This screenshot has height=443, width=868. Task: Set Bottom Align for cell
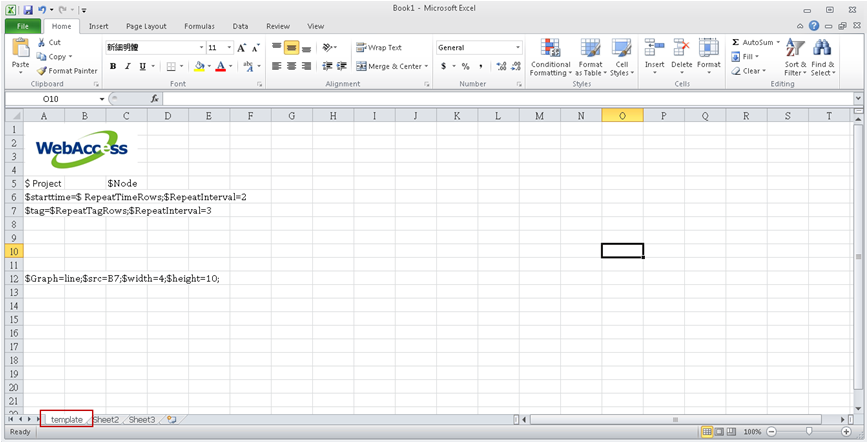point(306,48)
